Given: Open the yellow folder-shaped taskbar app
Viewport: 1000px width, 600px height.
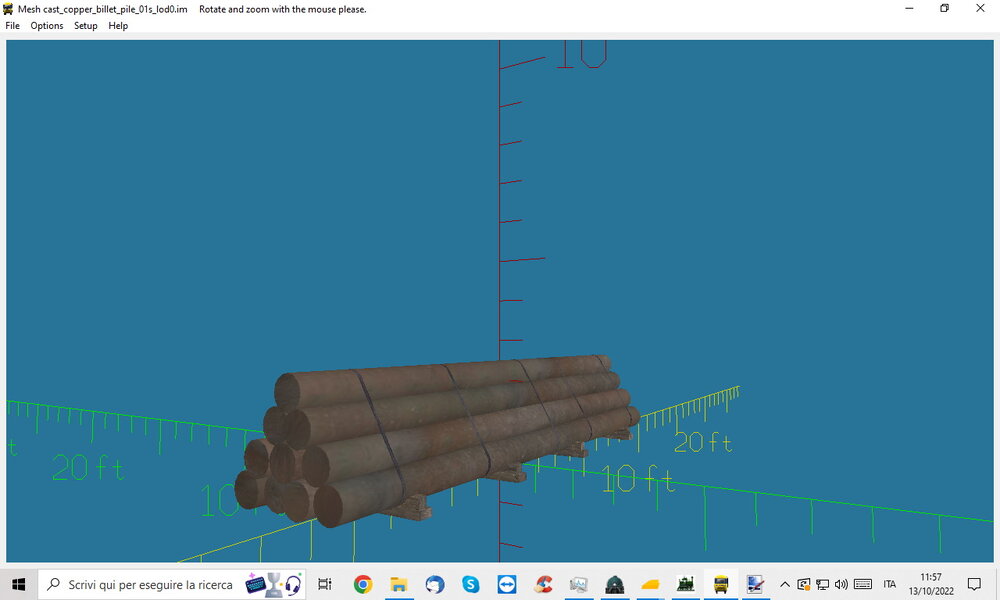Looking at the screenshot, I should click(x=650, y=584).
